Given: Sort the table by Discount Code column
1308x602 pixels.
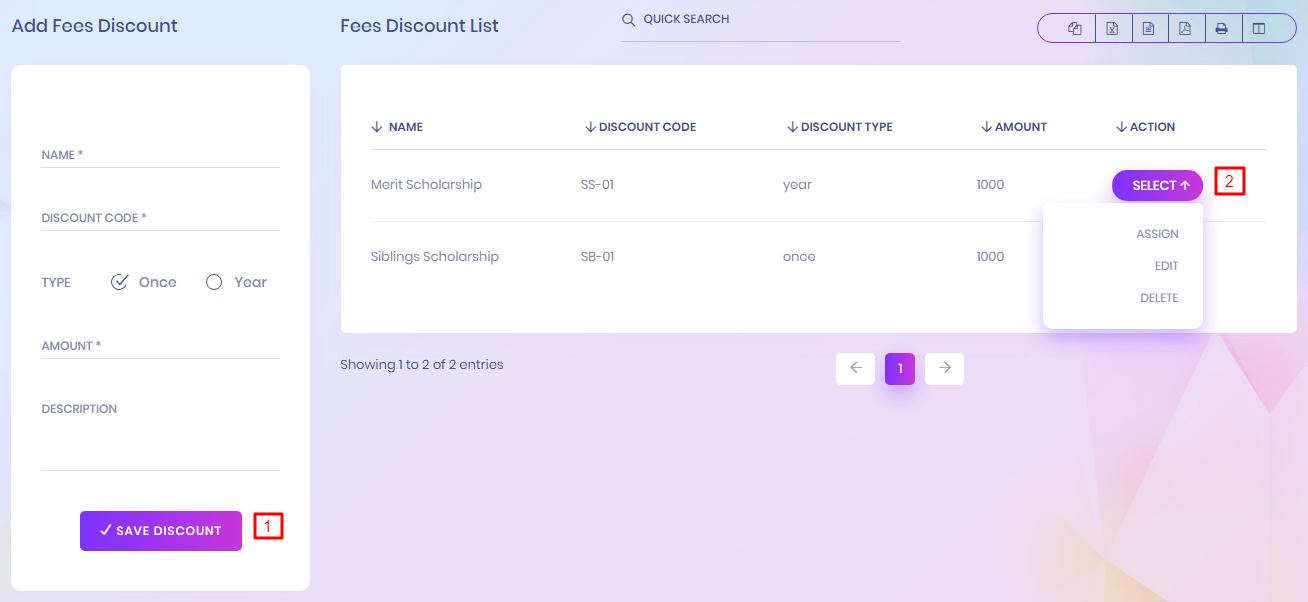Looking at the screenshot, I should pyautogui.click(x=646, y=127).
